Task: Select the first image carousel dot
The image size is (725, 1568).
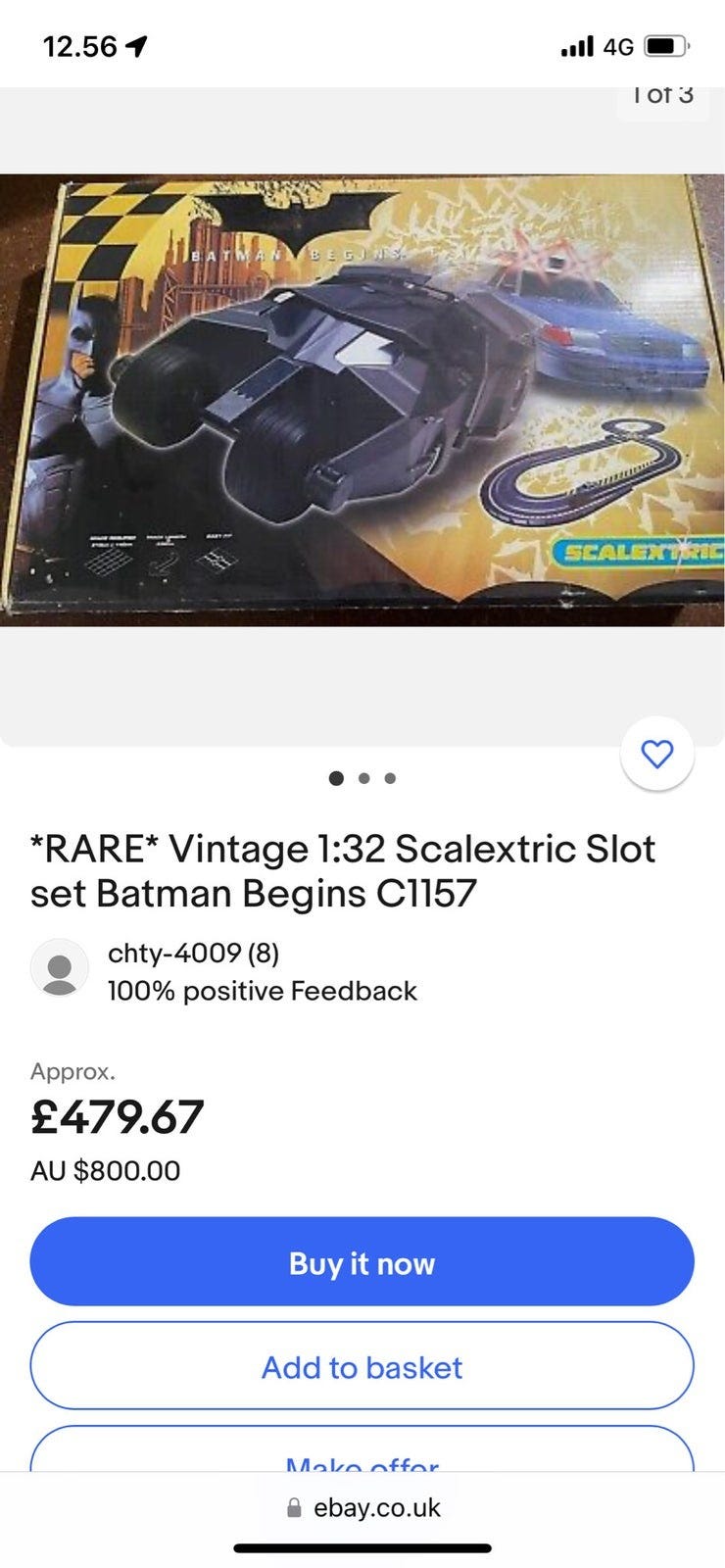Action: coord(337,778)
